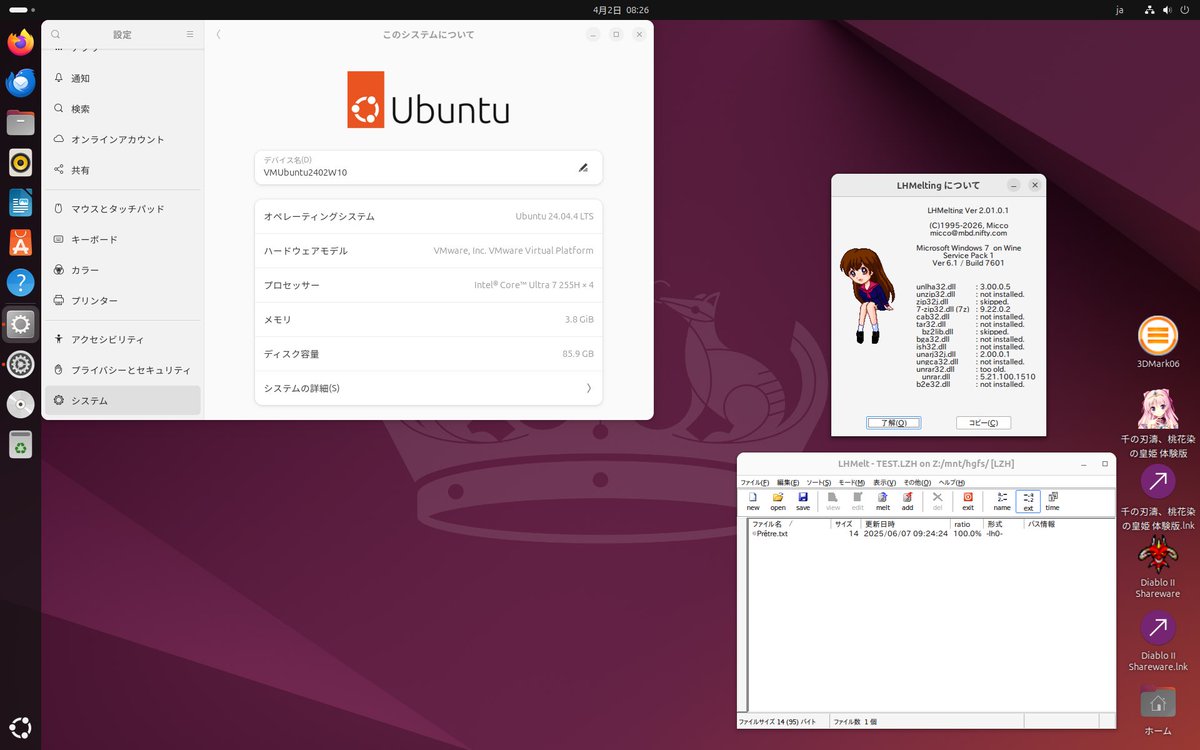
Task: Click the 'open' folder icon in LHMelt
Action: 778,501
